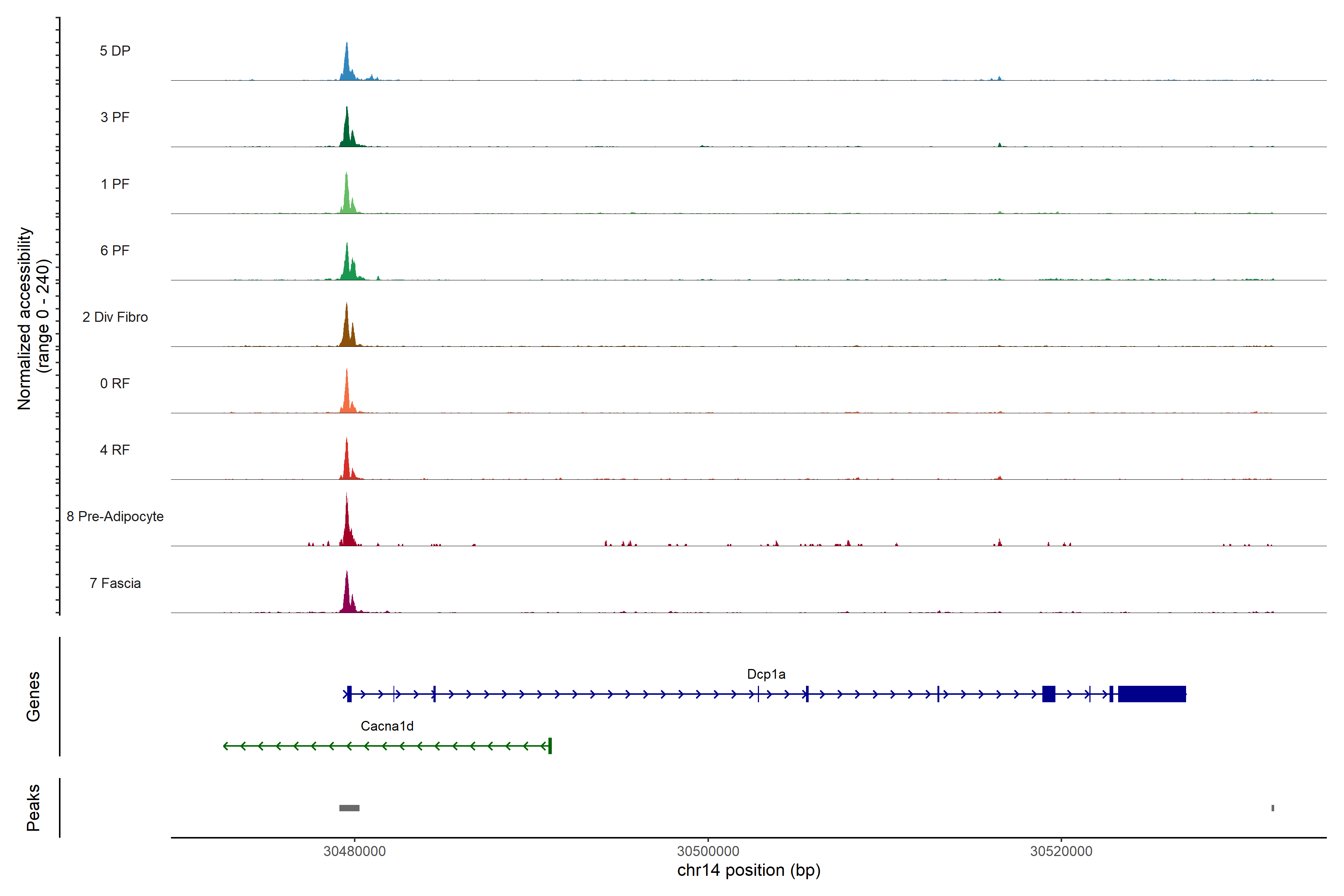Click the 5 DP track label
This screenshot has width=1344, height=896.
pyautogui.click(x=115, y=51)
